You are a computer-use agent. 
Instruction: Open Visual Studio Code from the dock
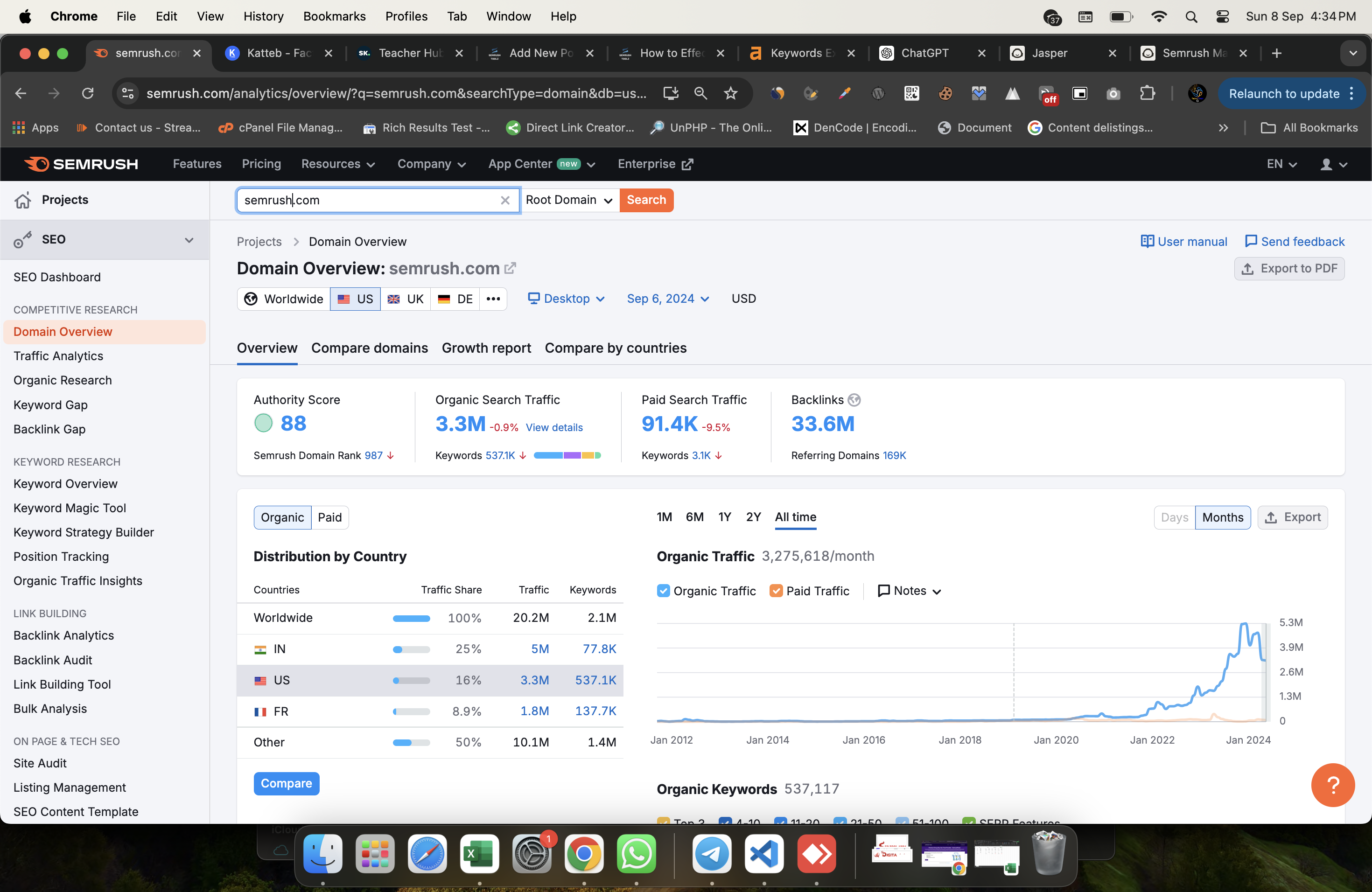[x=764, y=854]
